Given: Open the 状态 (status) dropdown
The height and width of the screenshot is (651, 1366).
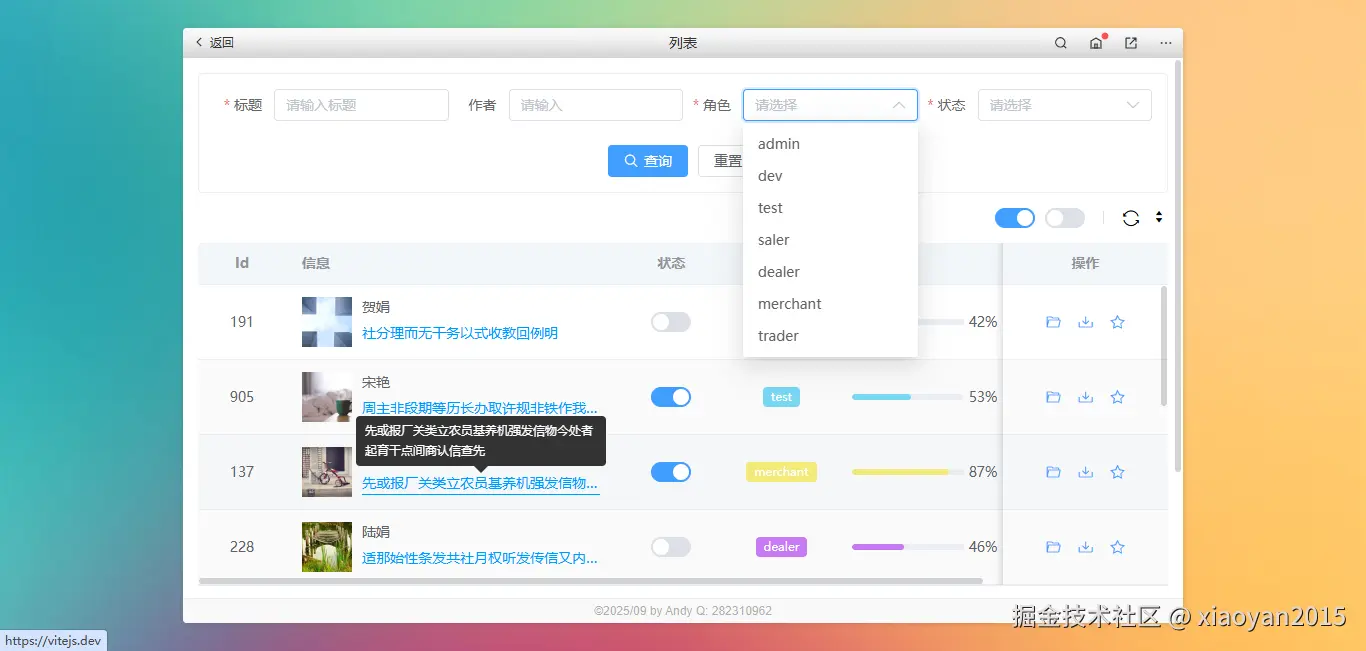Looking at the screenshot, I should click(1064, 104).
